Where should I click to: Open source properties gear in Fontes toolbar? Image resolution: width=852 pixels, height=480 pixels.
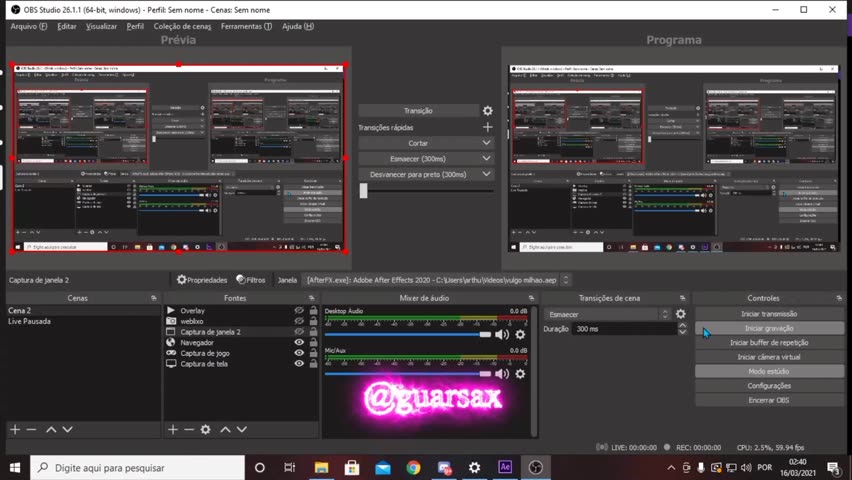(x=205, y=429)
